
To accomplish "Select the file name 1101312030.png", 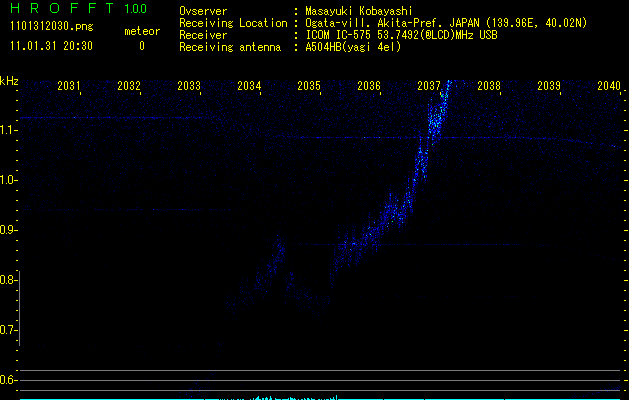I will coord(51,27).
